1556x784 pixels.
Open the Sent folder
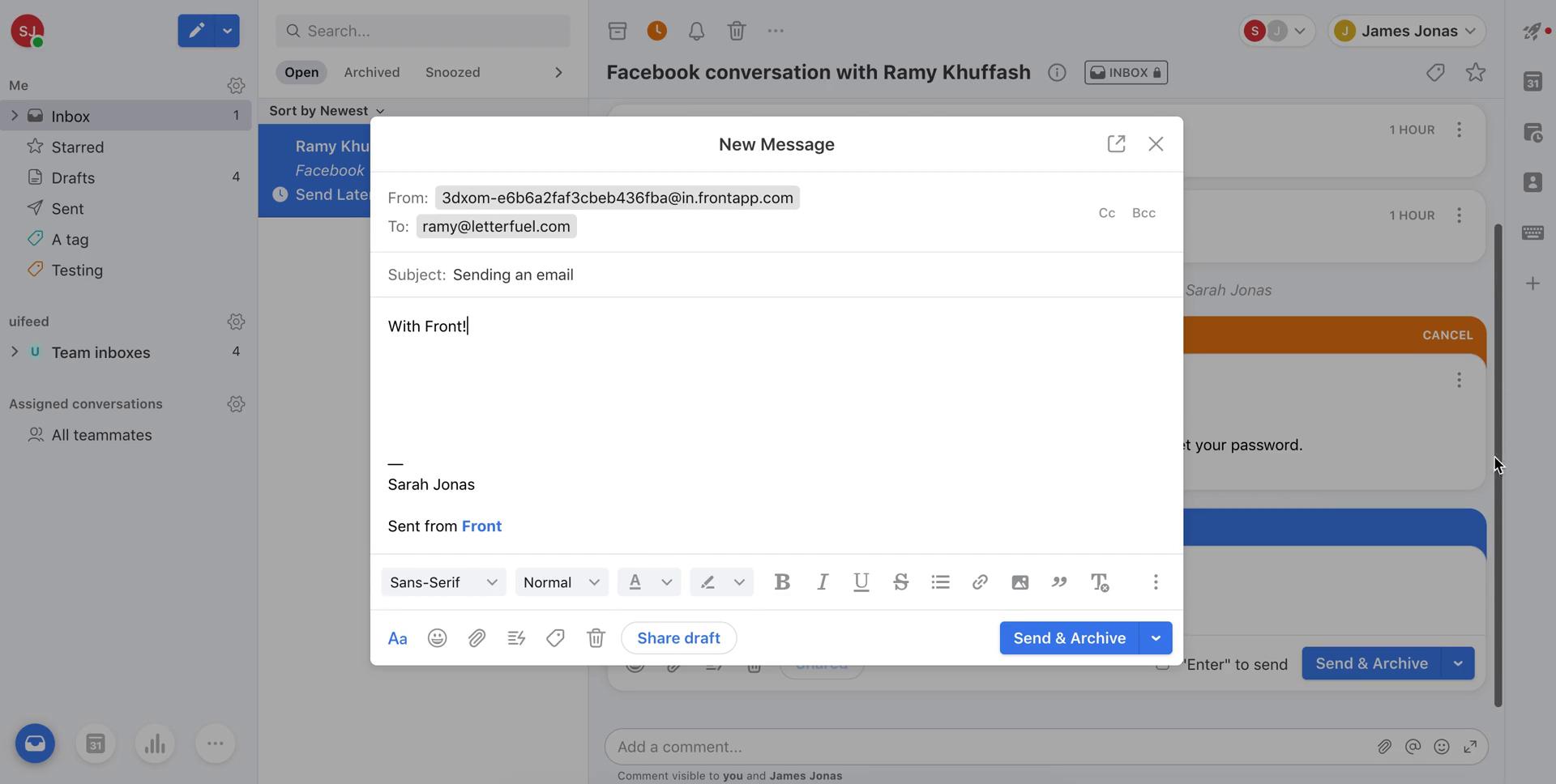pos(126,208)
